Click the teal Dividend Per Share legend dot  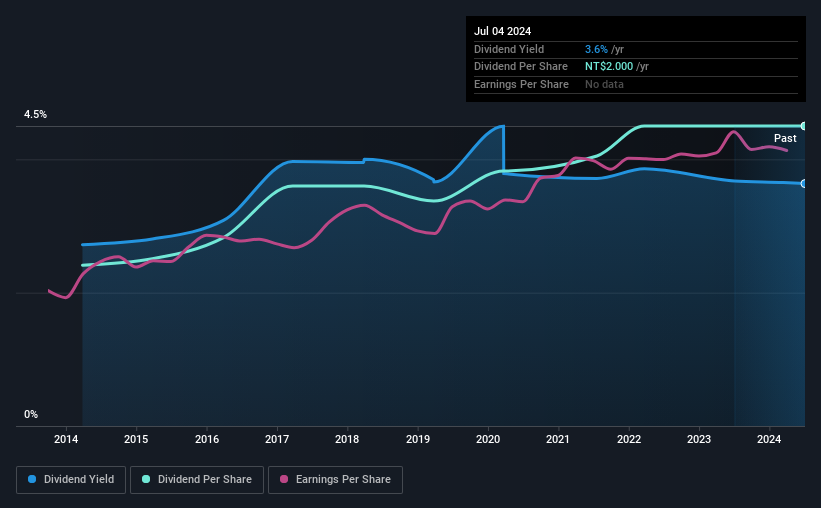pos(146,479)
